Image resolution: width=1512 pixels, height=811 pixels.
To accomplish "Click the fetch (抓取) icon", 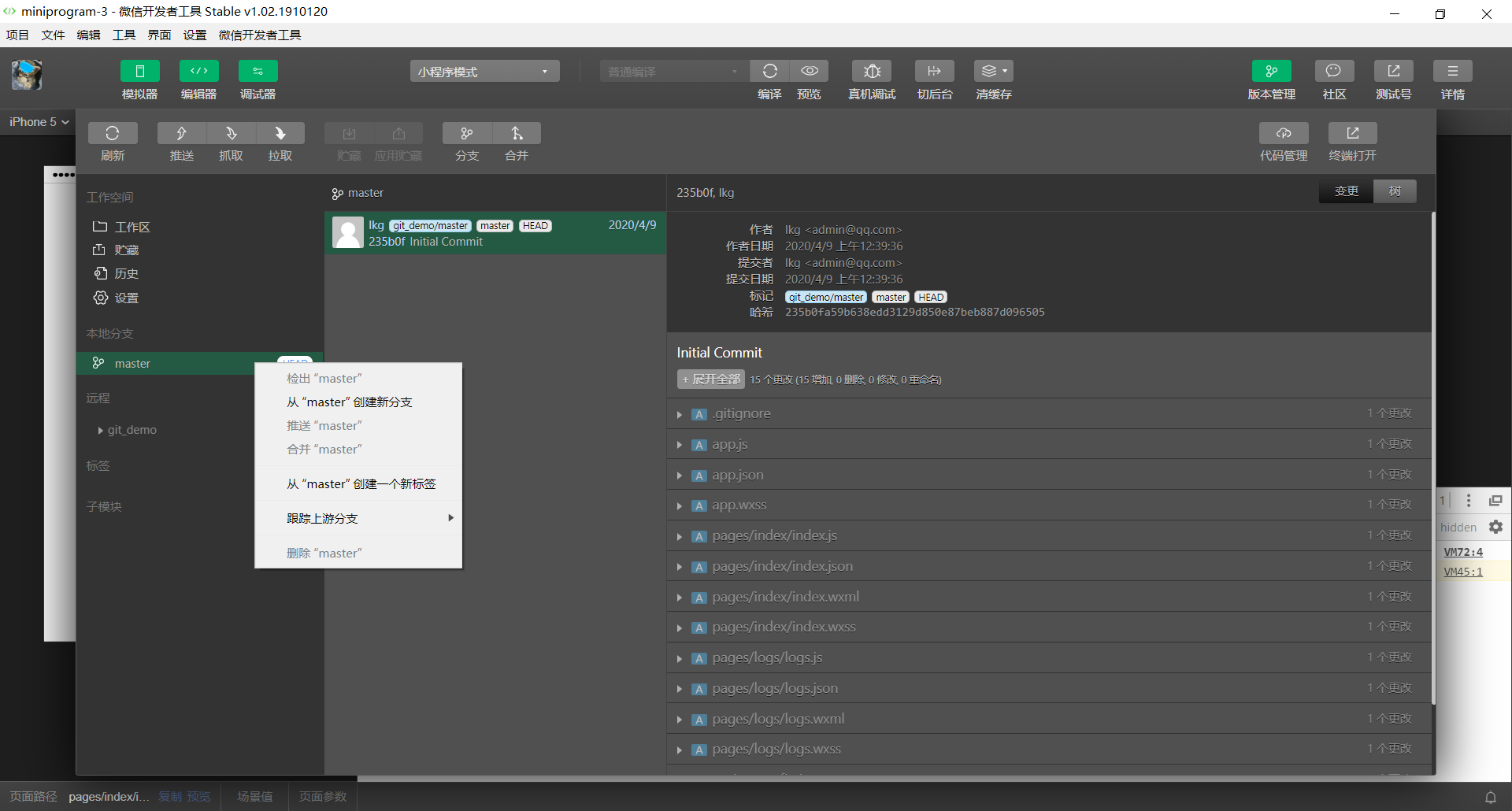I will [x=231, y=133].
